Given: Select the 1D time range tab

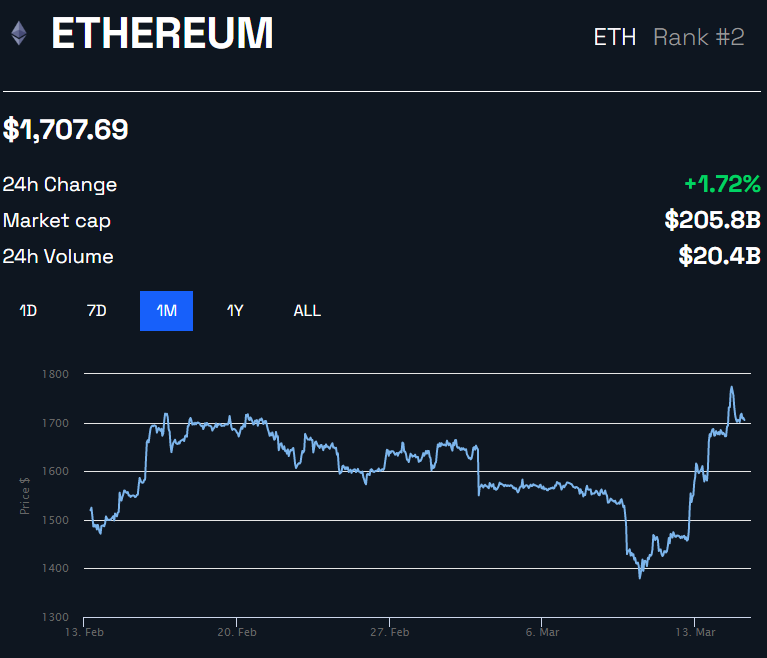Looking at the screenshot, I should coord(28,311).
